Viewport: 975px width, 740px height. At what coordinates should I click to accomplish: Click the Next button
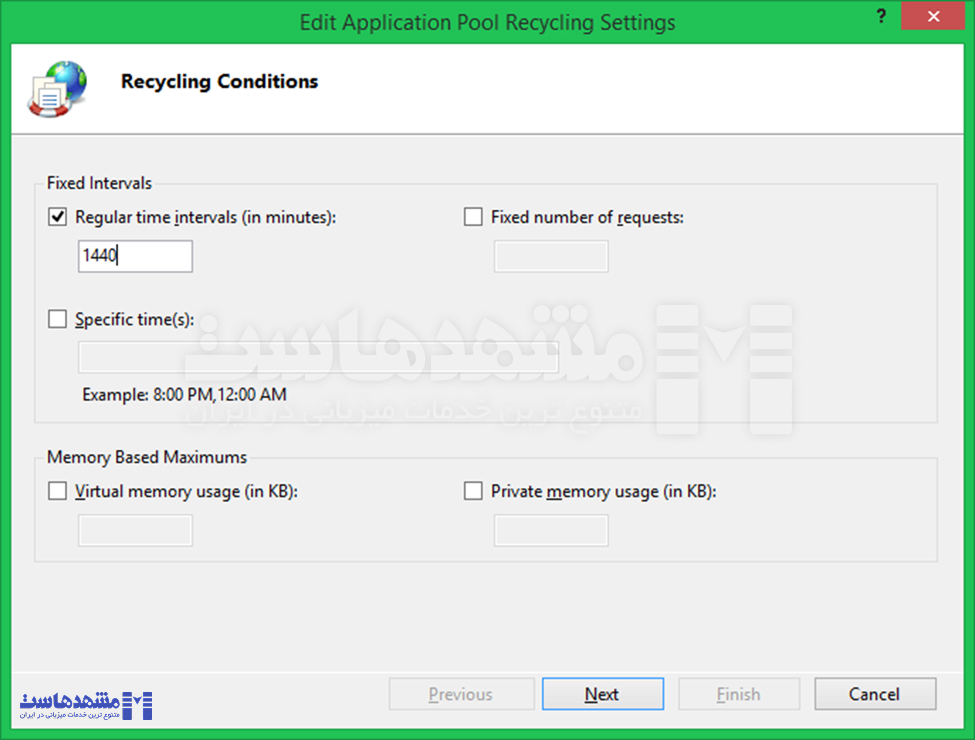point(603,694)
